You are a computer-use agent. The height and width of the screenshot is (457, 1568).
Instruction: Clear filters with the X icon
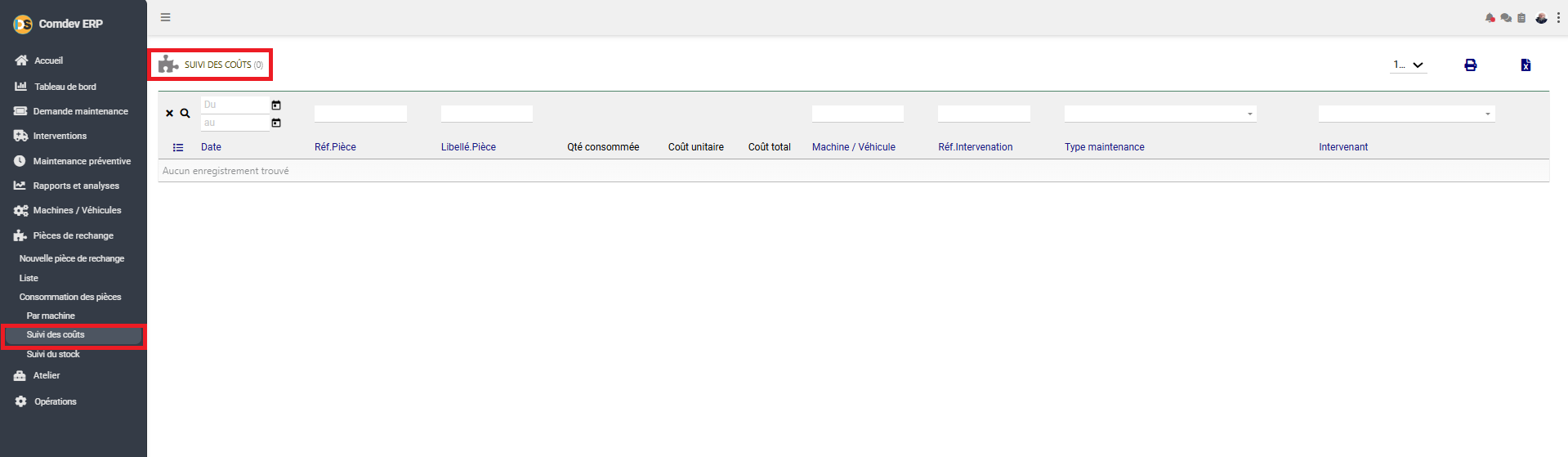[170, 114]
